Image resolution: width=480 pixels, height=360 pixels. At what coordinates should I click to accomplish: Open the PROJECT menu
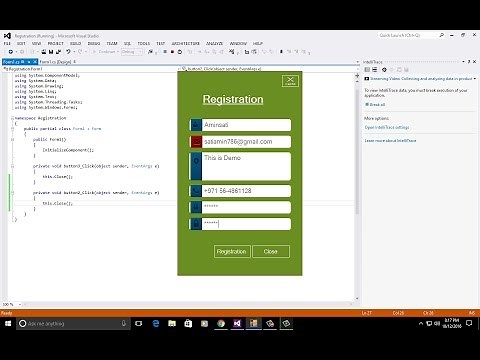(x=55, y=44)
